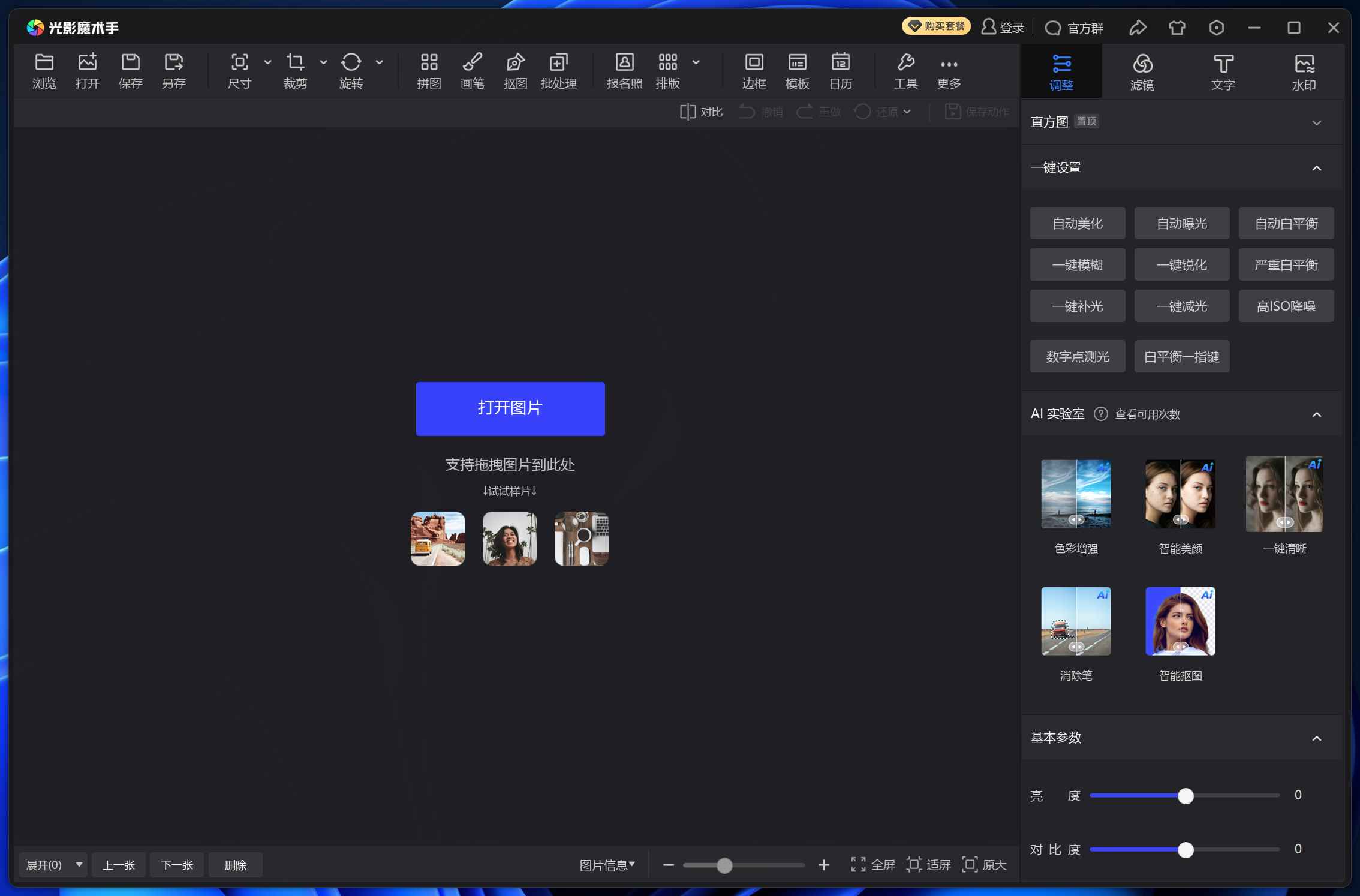Open the red-rock road sample photo
Screen dimensions: 1360x896
[x=437, y=538]
